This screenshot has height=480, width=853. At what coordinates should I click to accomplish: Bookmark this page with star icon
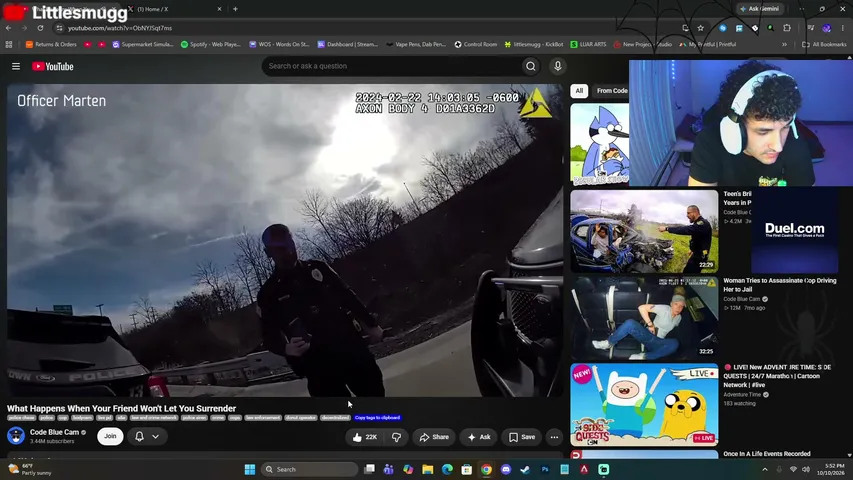click(x=701, y=28)
